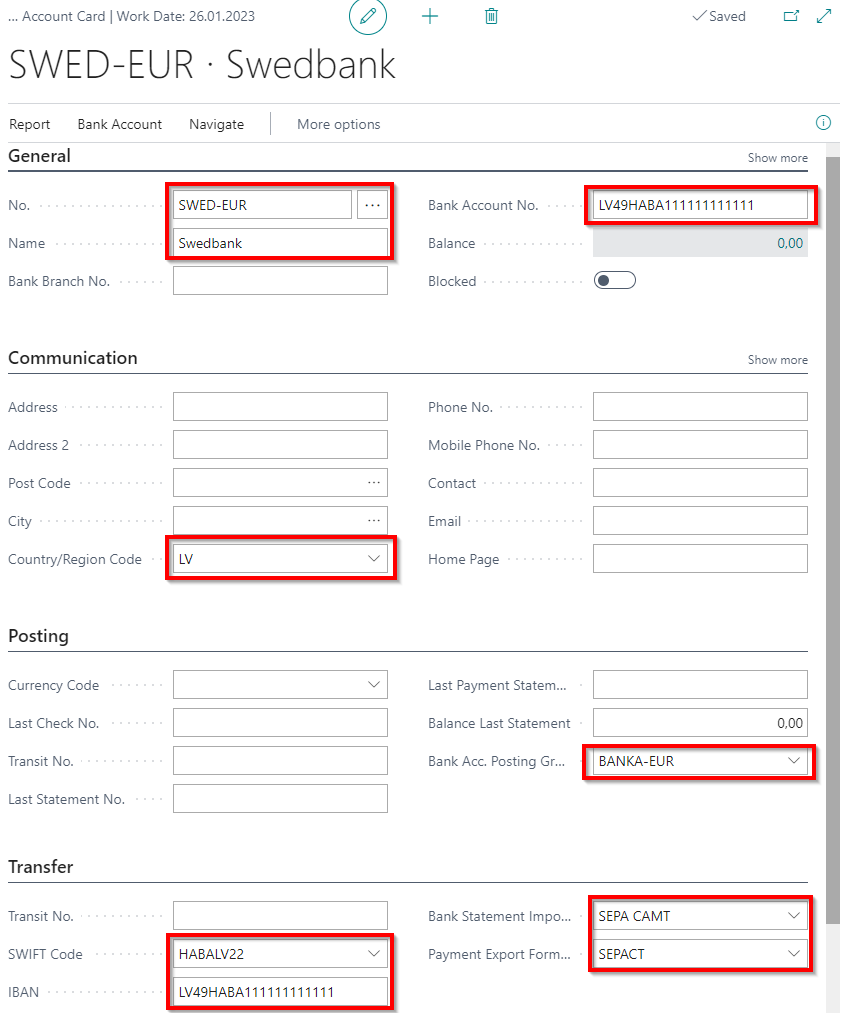Click the Address 2 input field
This screenshot has width=855, height=1013.
click(280, 444)
